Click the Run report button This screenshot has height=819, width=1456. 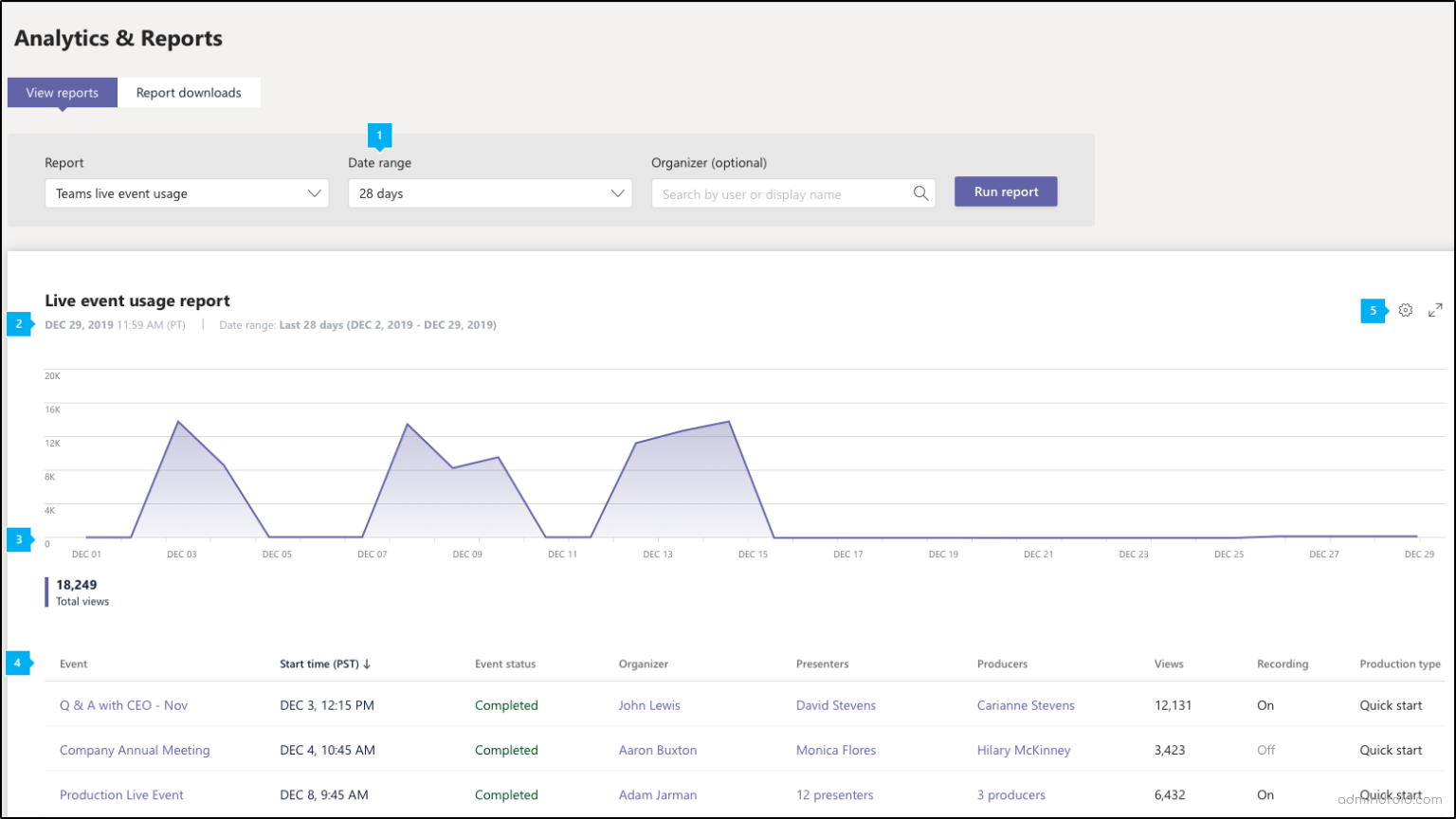tap(1005, 191)
